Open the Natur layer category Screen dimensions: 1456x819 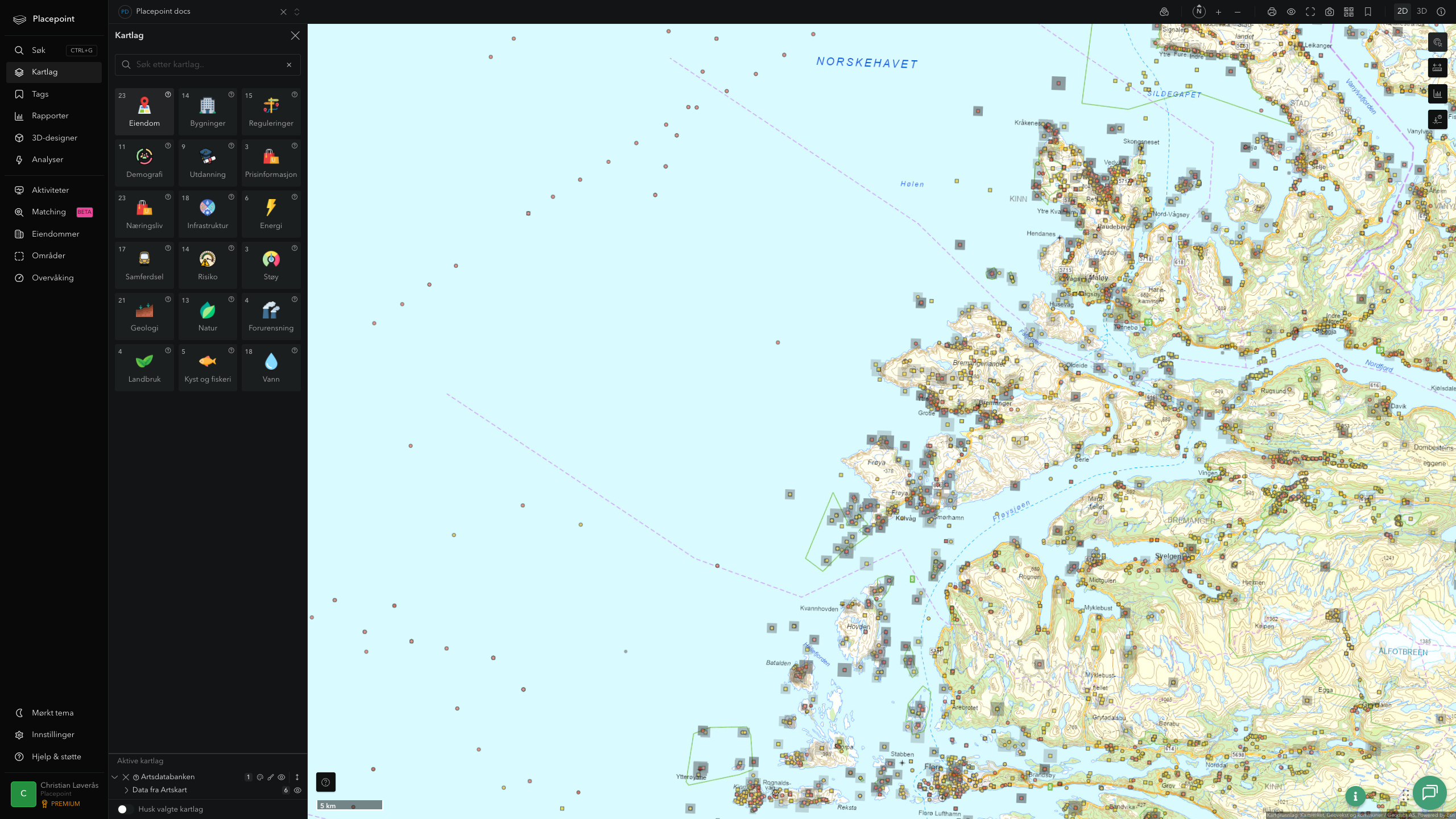(x=208, y=316)
